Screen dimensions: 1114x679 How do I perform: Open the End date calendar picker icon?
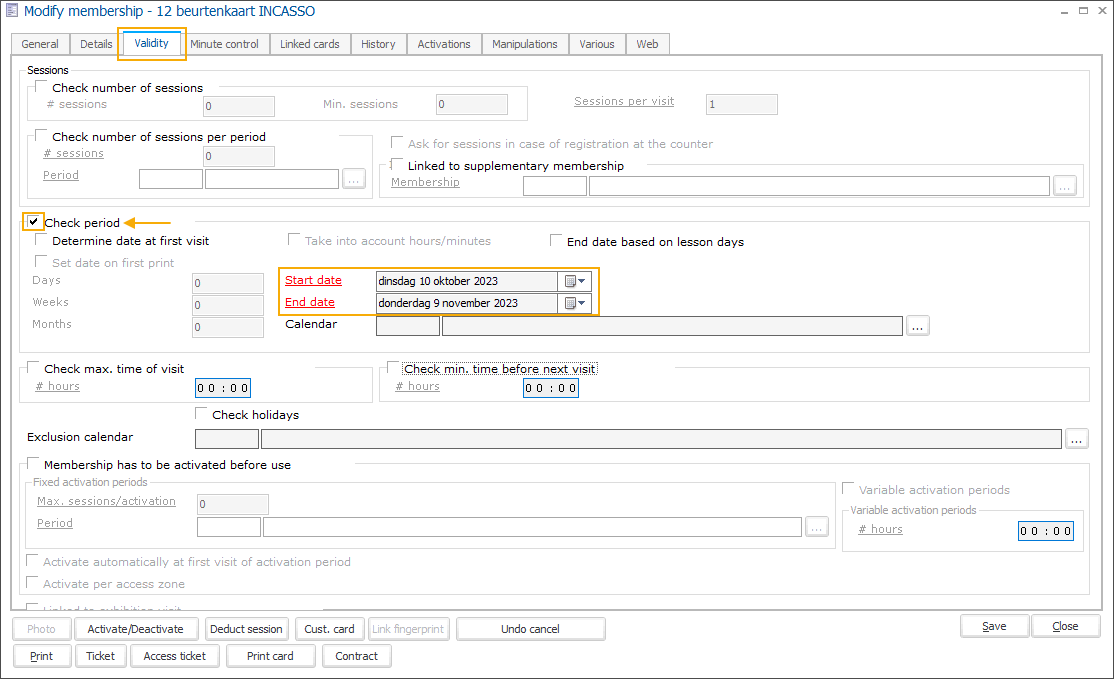(570, 303)
